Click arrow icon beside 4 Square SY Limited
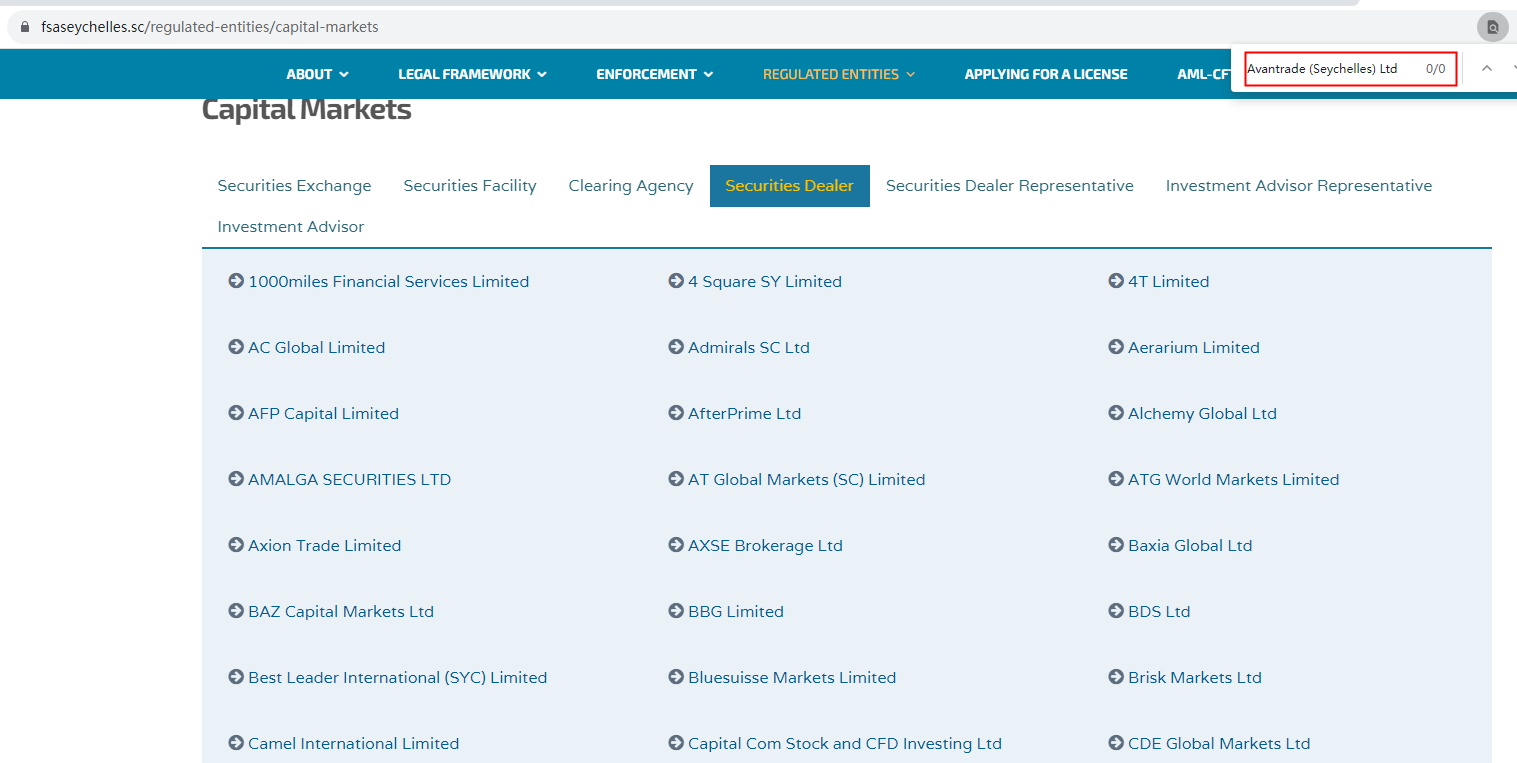This screenshot has height=763, width=1517. (676, 281)
